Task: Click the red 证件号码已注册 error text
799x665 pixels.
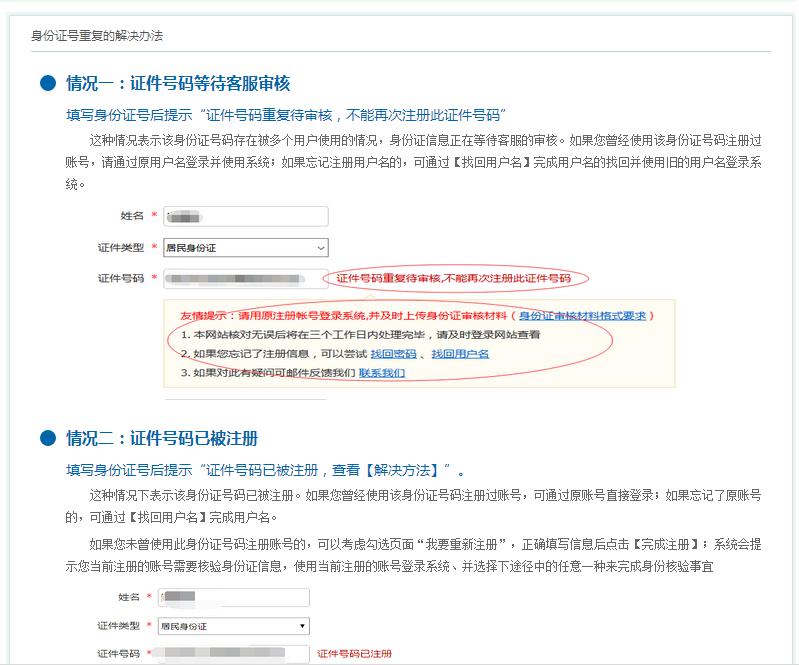Action: [x=354, y=654]
